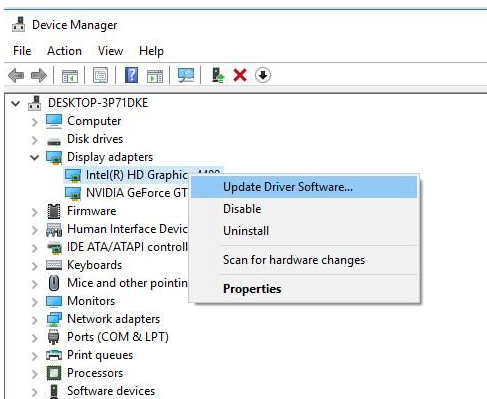Click the Display adapters category icon
This screenshot has height=399, width=487.
[54, 157]
